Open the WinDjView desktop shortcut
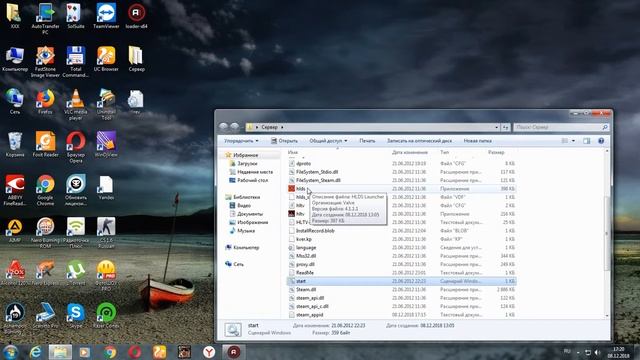The height and width of the screenshot is (360, 640). coord(106,144)
